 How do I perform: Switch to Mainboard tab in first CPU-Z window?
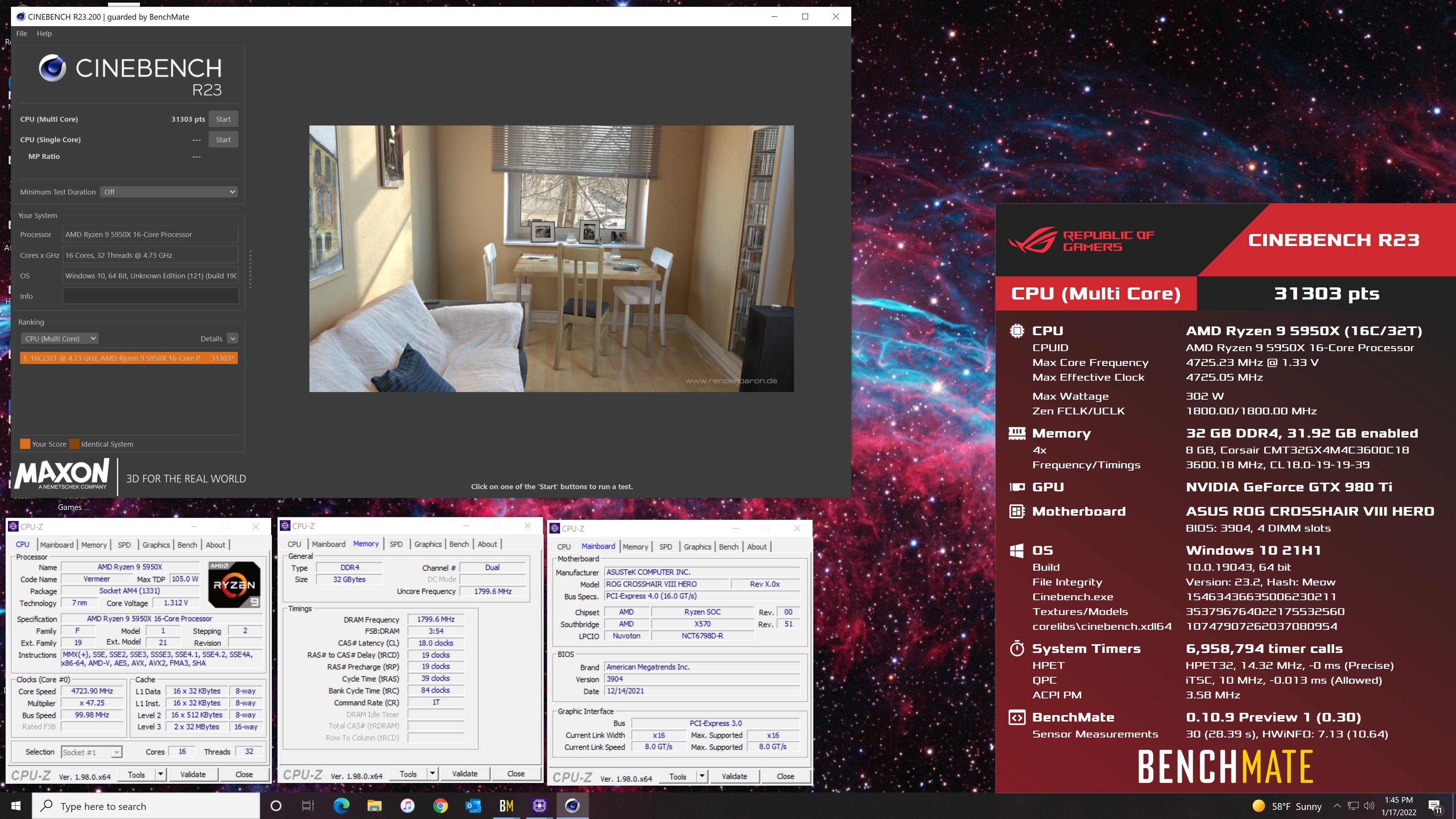tap(56, 545)
